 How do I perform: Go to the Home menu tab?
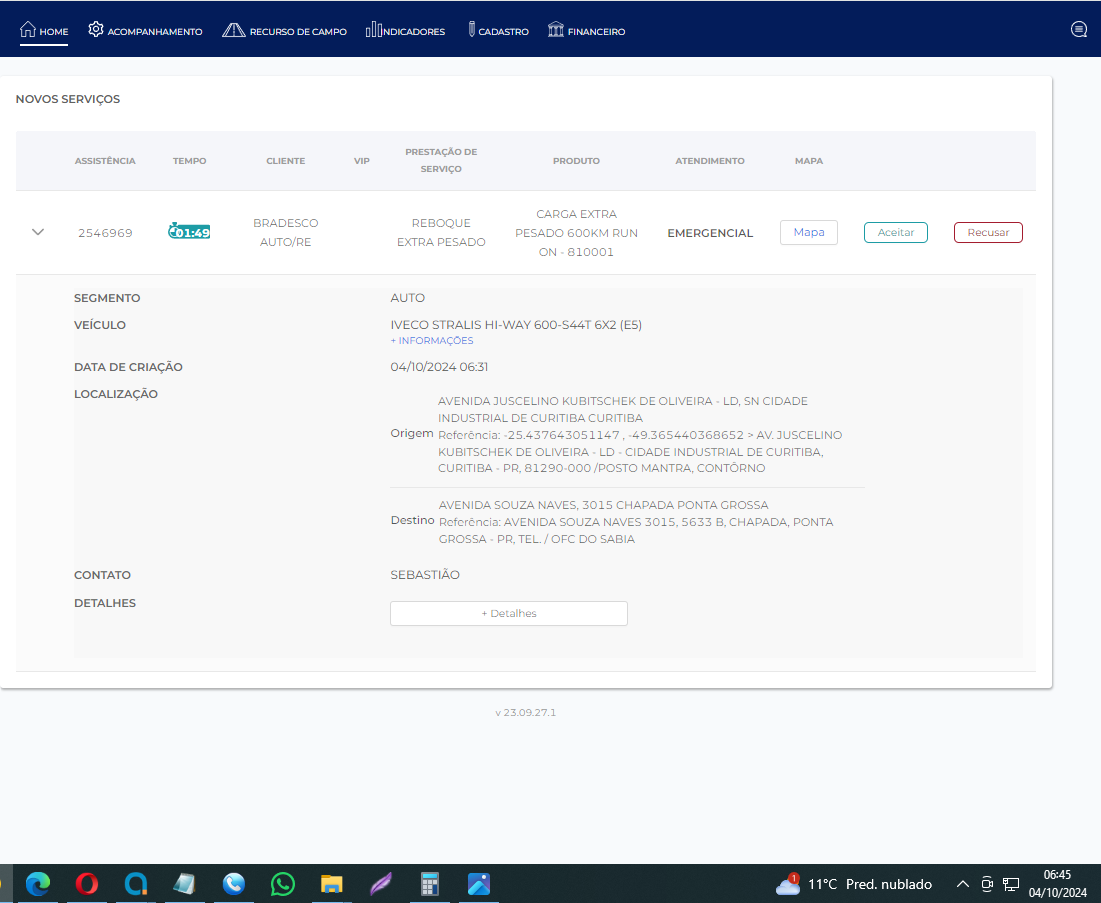click(x=44, y=31)
